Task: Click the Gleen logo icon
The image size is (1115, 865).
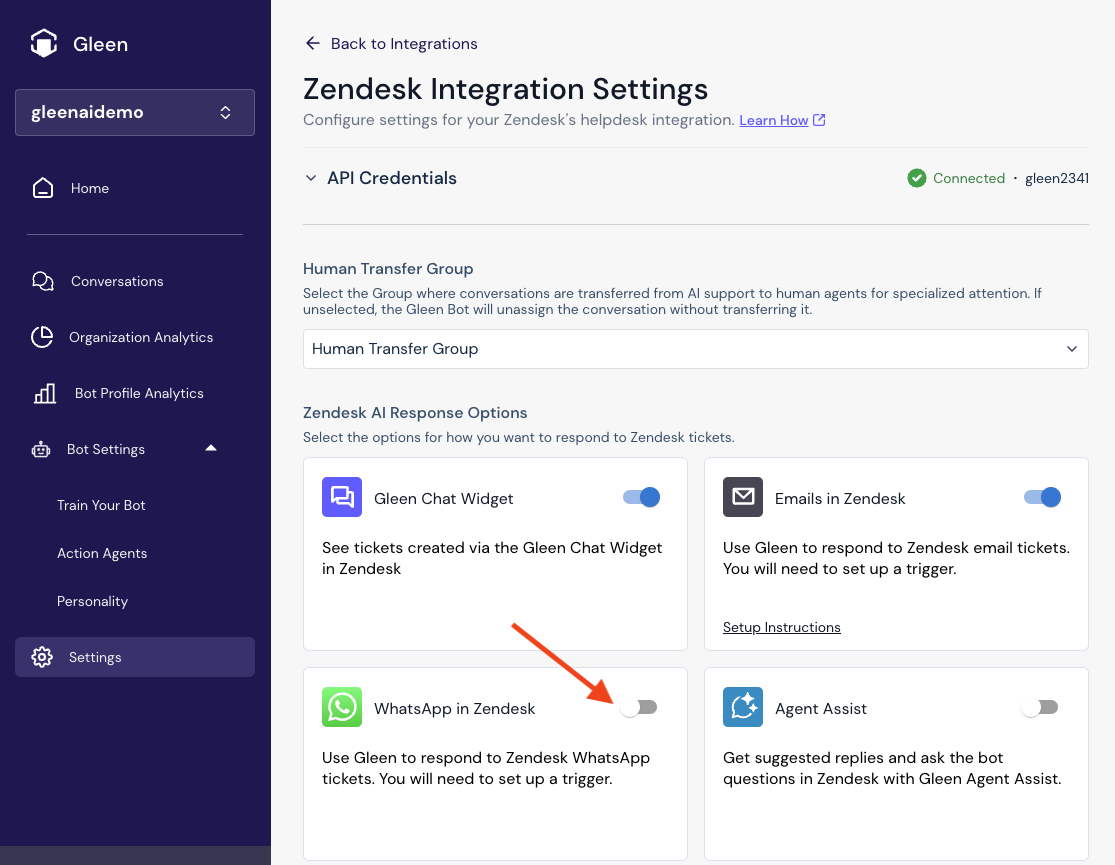Action: (43, 44)
